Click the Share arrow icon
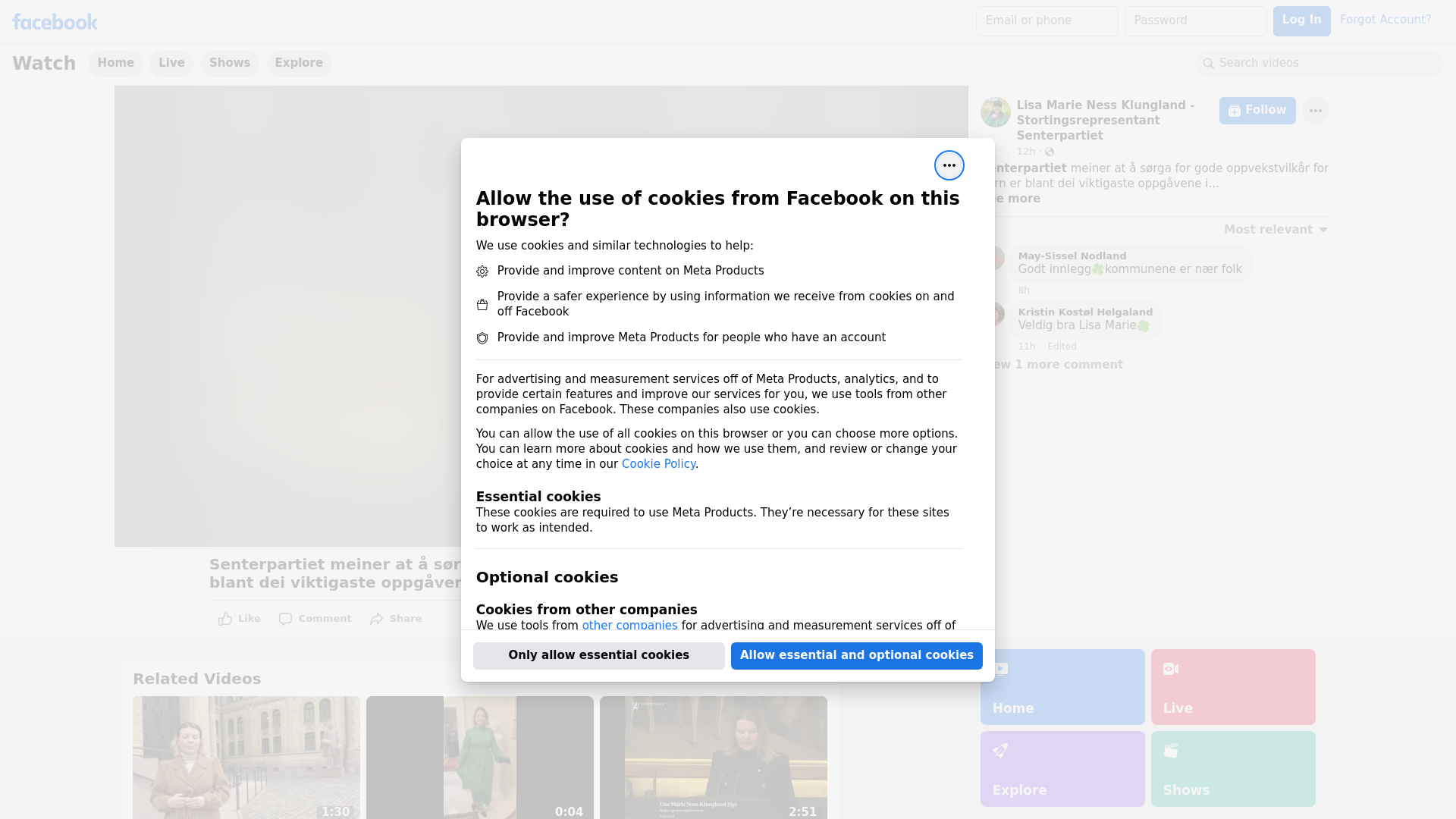Viewport: 1456px width, 819px height. click(377, 619)
